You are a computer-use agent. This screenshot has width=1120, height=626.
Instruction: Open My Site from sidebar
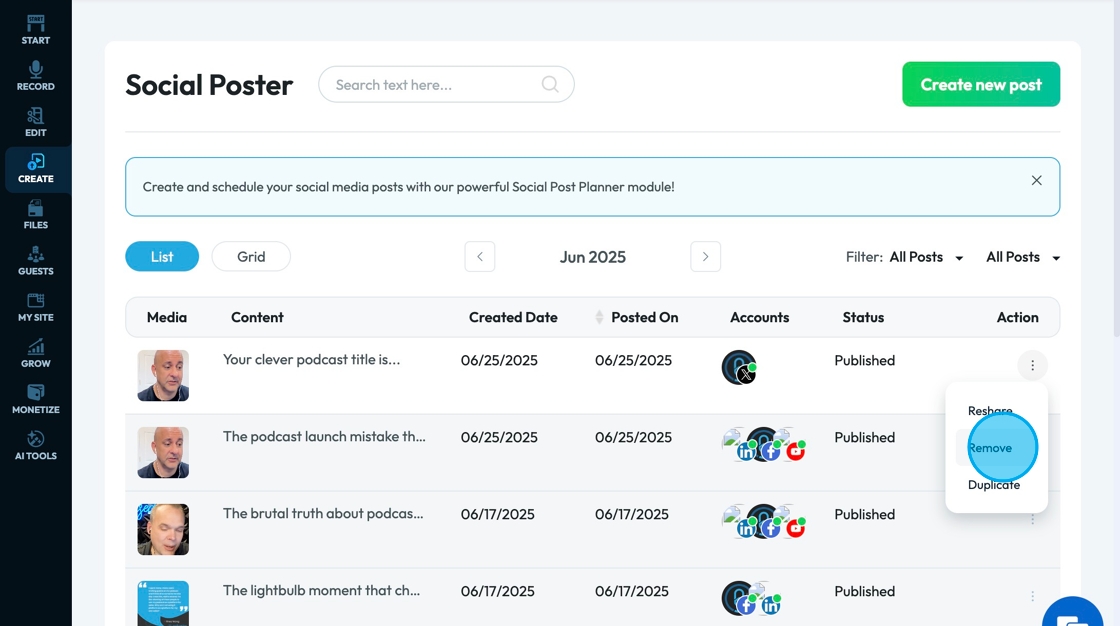click(x=35, y=307)
